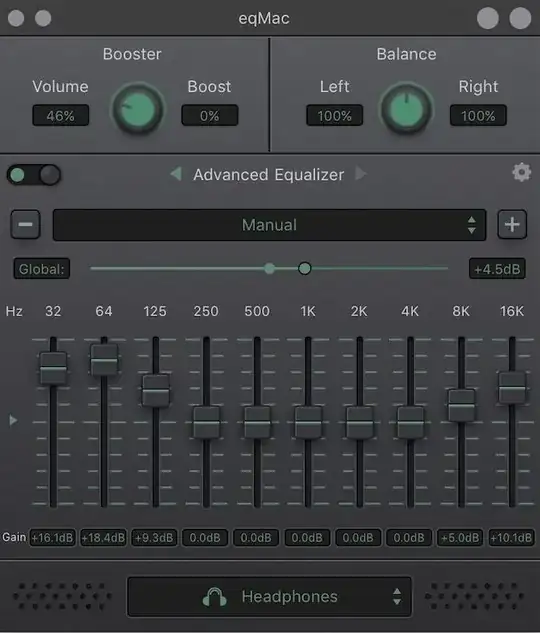Click the Global: label button

(x=42, y=268)
